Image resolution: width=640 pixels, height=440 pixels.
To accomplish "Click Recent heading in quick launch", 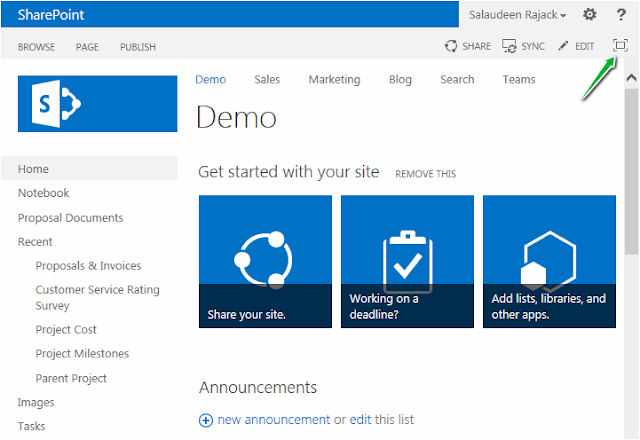I will coord(35,242).
